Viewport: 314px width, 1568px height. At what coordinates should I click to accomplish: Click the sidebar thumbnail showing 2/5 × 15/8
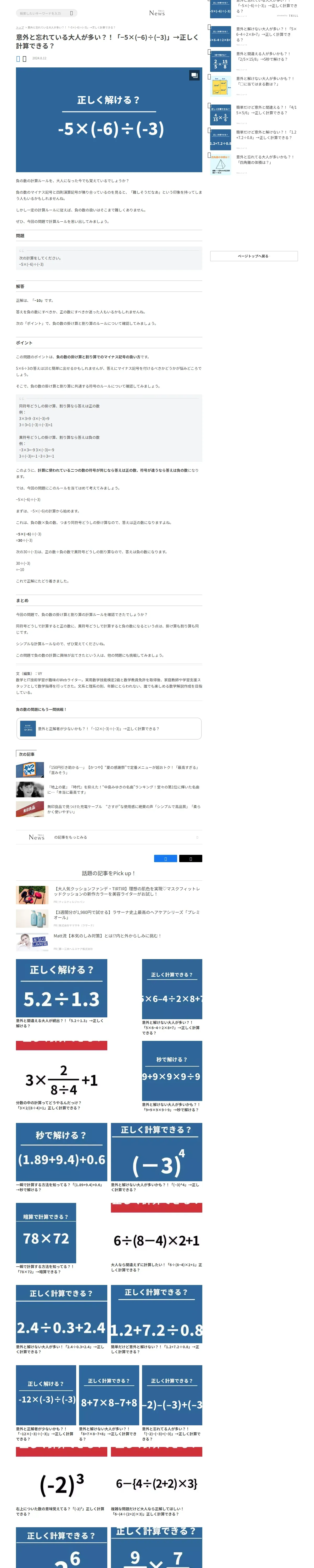point(221,61)
